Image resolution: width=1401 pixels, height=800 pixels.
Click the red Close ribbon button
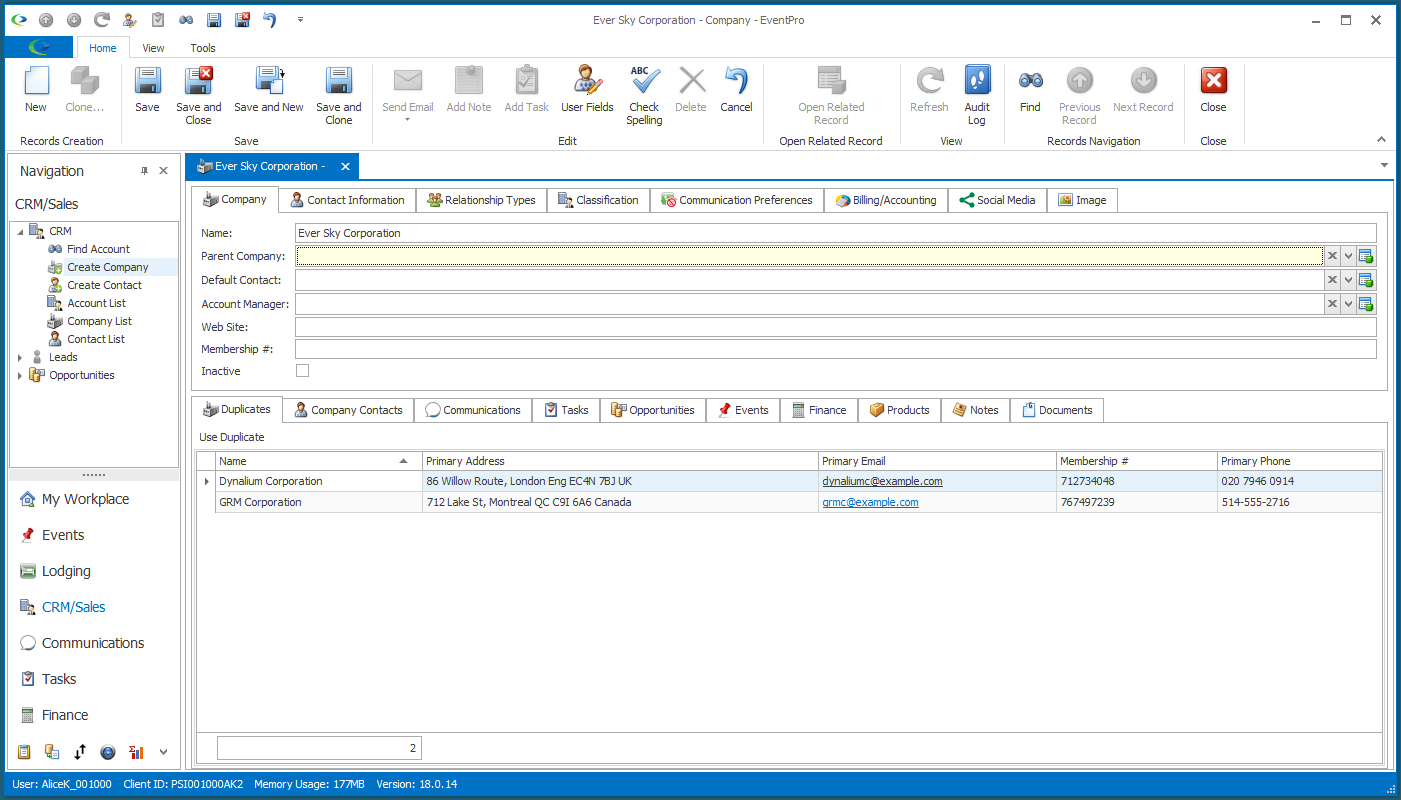(1213, 90)
